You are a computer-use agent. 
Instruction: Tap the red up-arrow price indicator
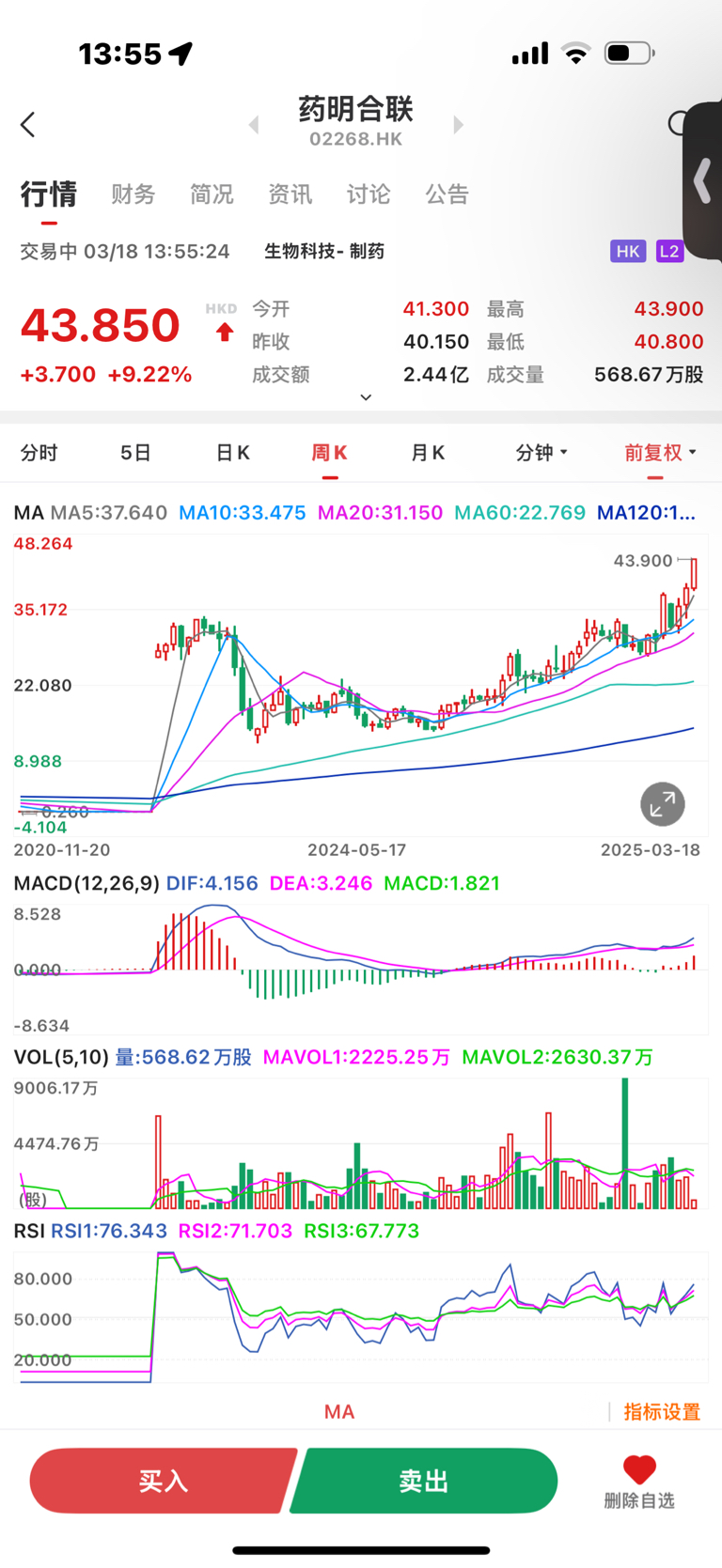pos(225,332)
